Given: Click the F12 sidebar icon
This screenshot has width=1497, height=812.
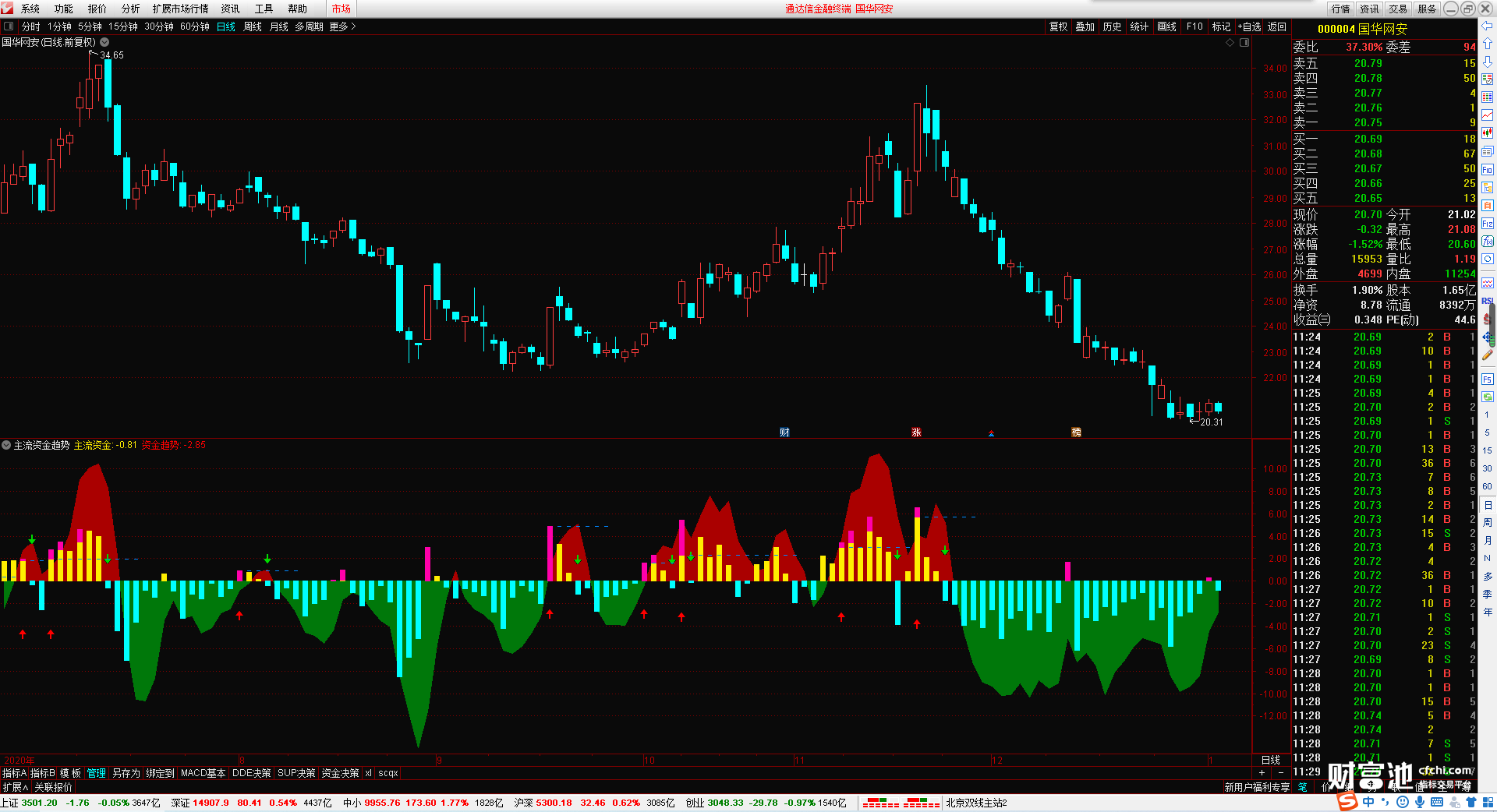Looking at the screenshot, I should (1488, 223).
